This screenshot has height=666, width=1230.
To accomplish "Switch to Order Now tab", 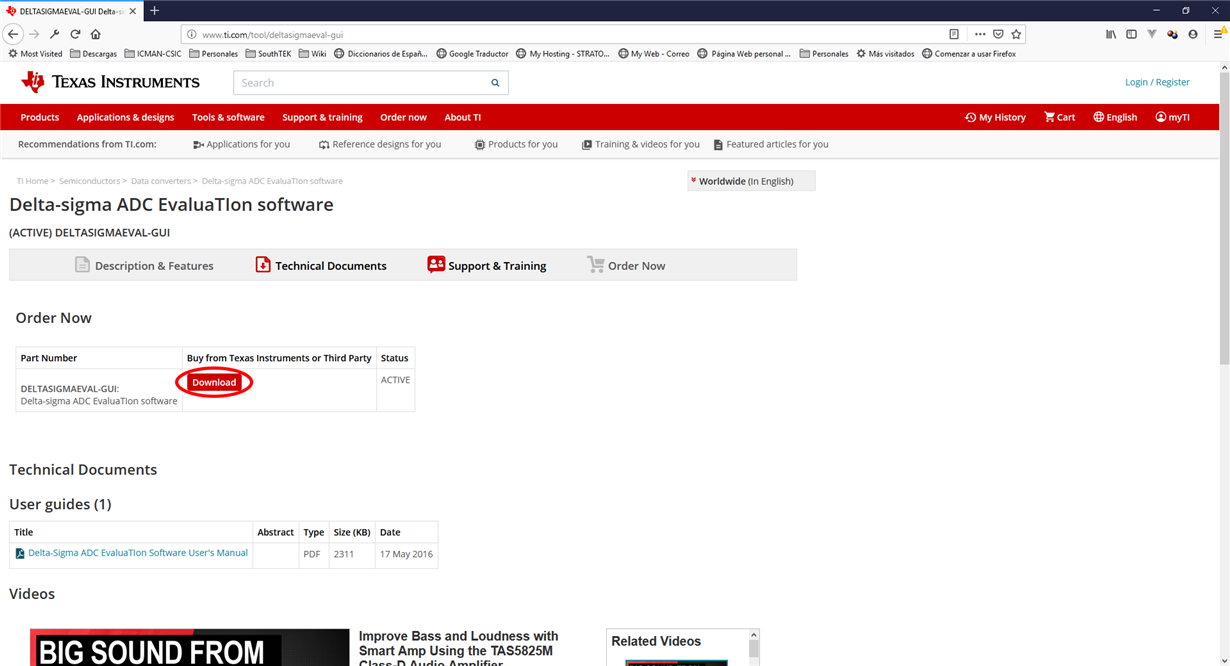I will 626,265.
